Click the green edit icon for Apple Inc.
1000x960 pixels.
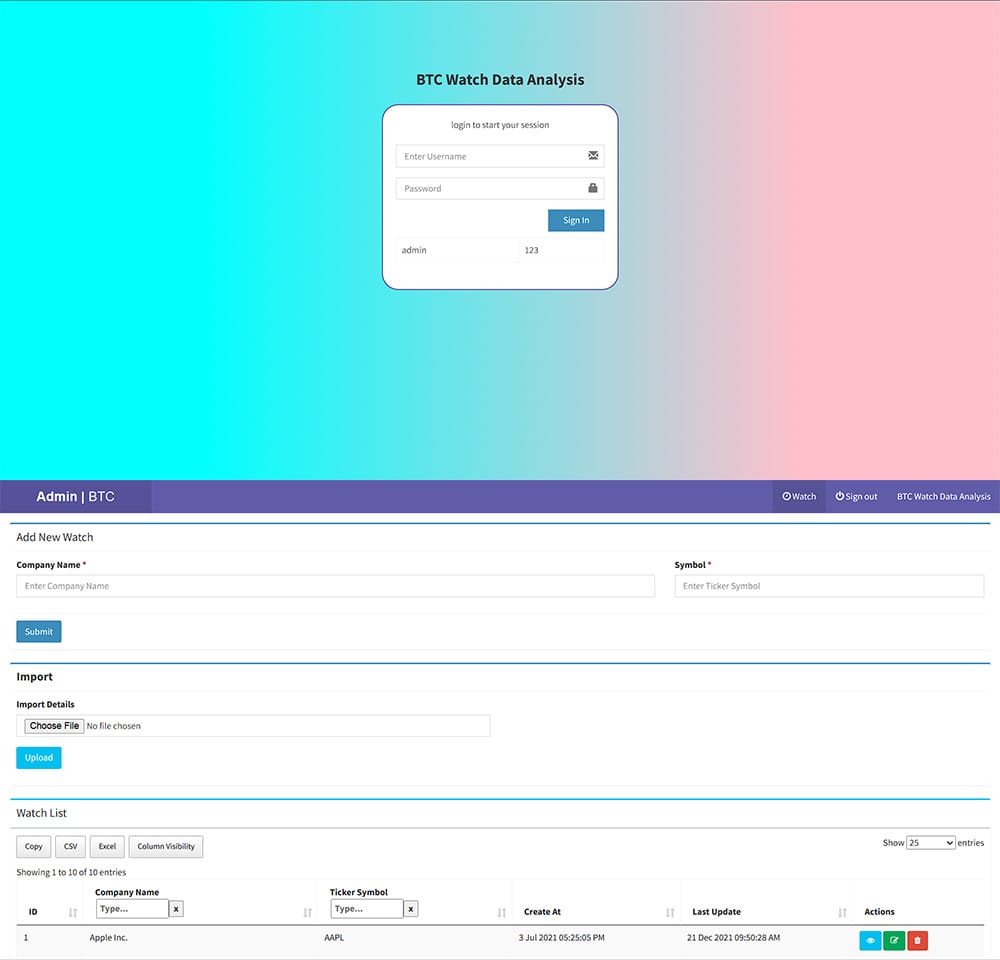894,940
